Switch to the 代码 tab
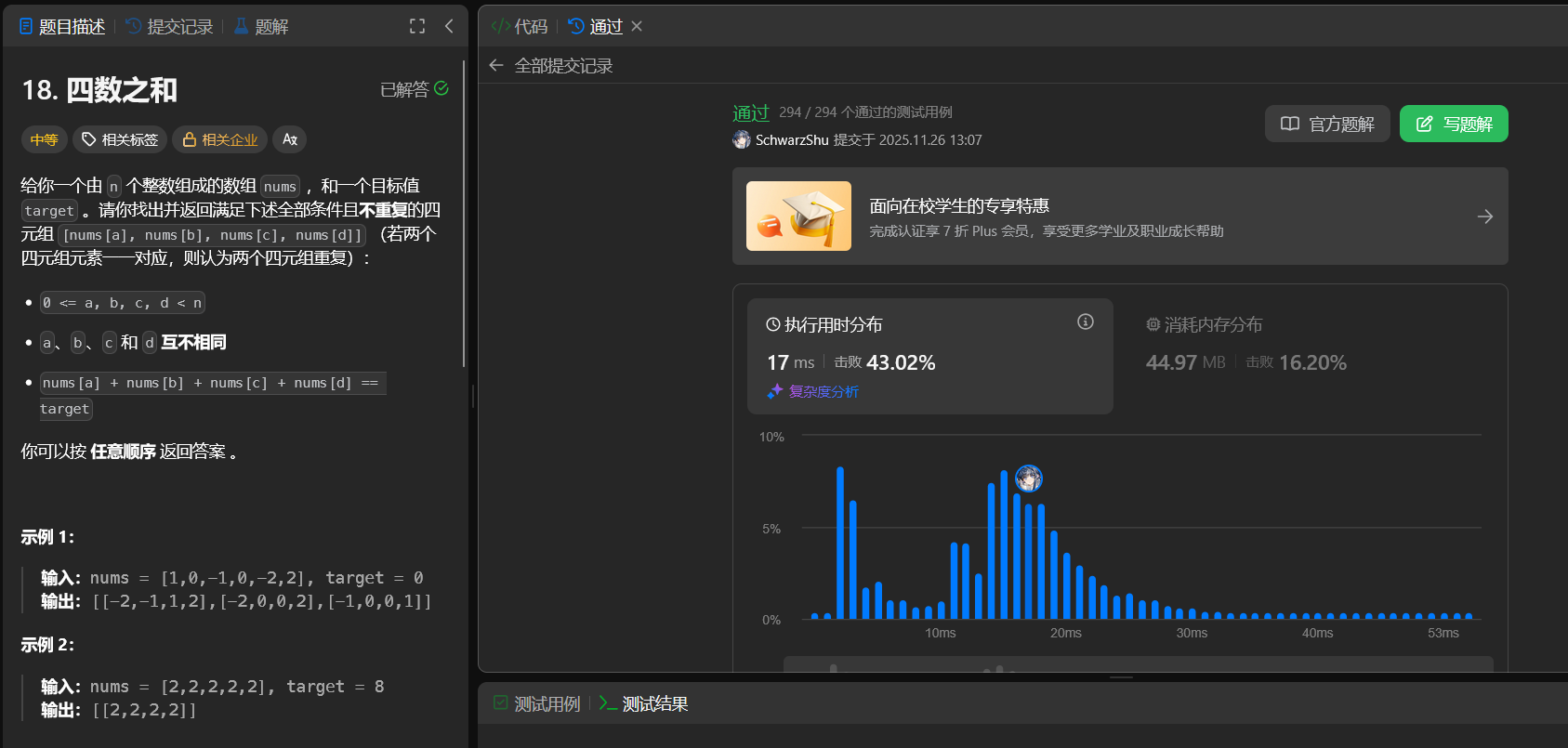 point(520,27)
